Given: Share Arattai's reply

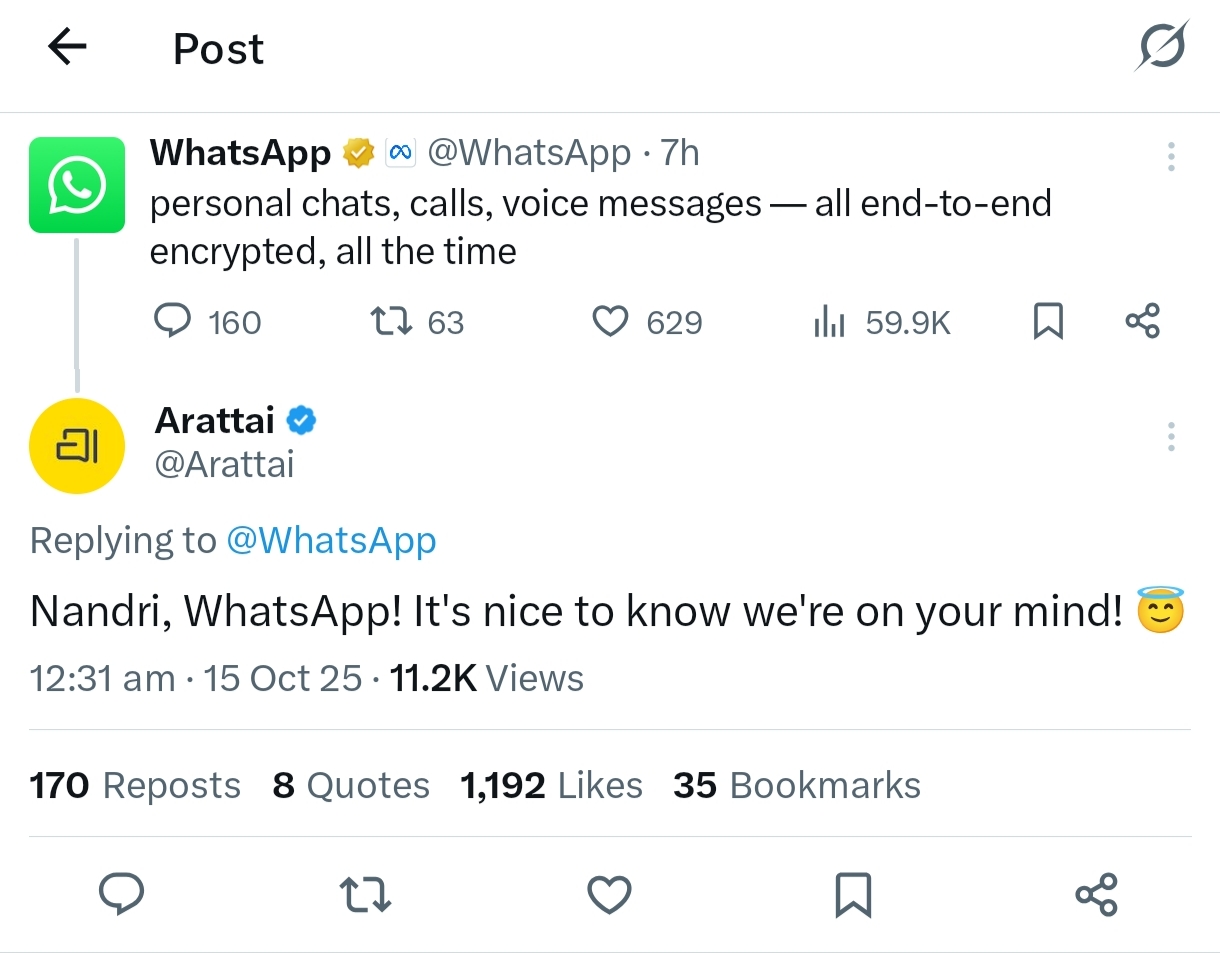Looking at the screenshot, I should (1096, 893).
